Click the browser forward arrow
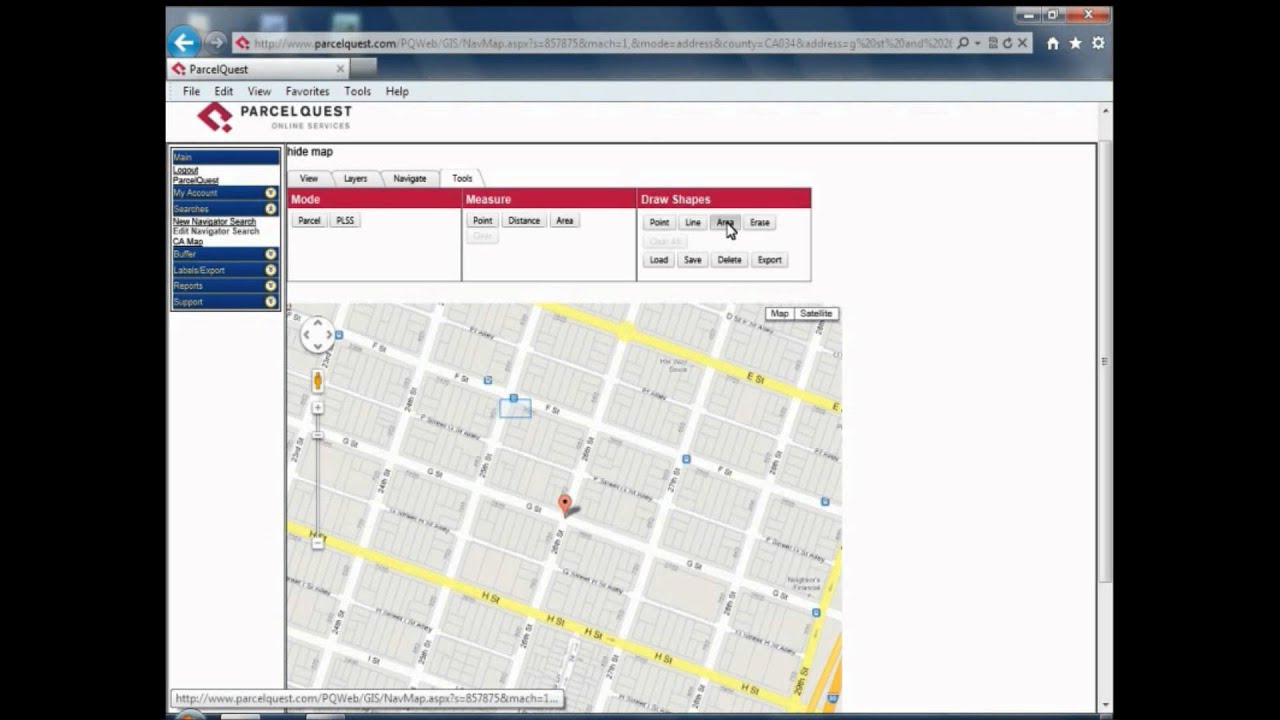Image resolution: width=1280 pixels, height=720 pixels. [215, 43]
